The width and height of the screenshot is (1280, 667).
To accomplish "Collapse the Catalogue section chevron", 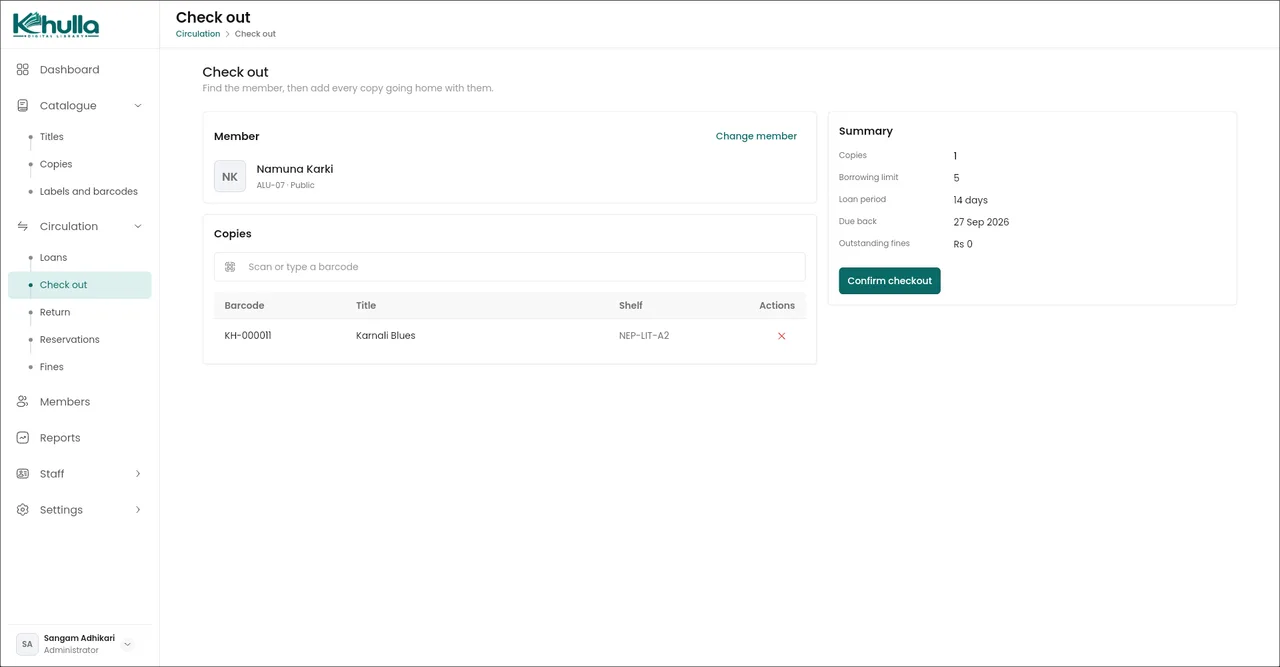I will point(138,106).
